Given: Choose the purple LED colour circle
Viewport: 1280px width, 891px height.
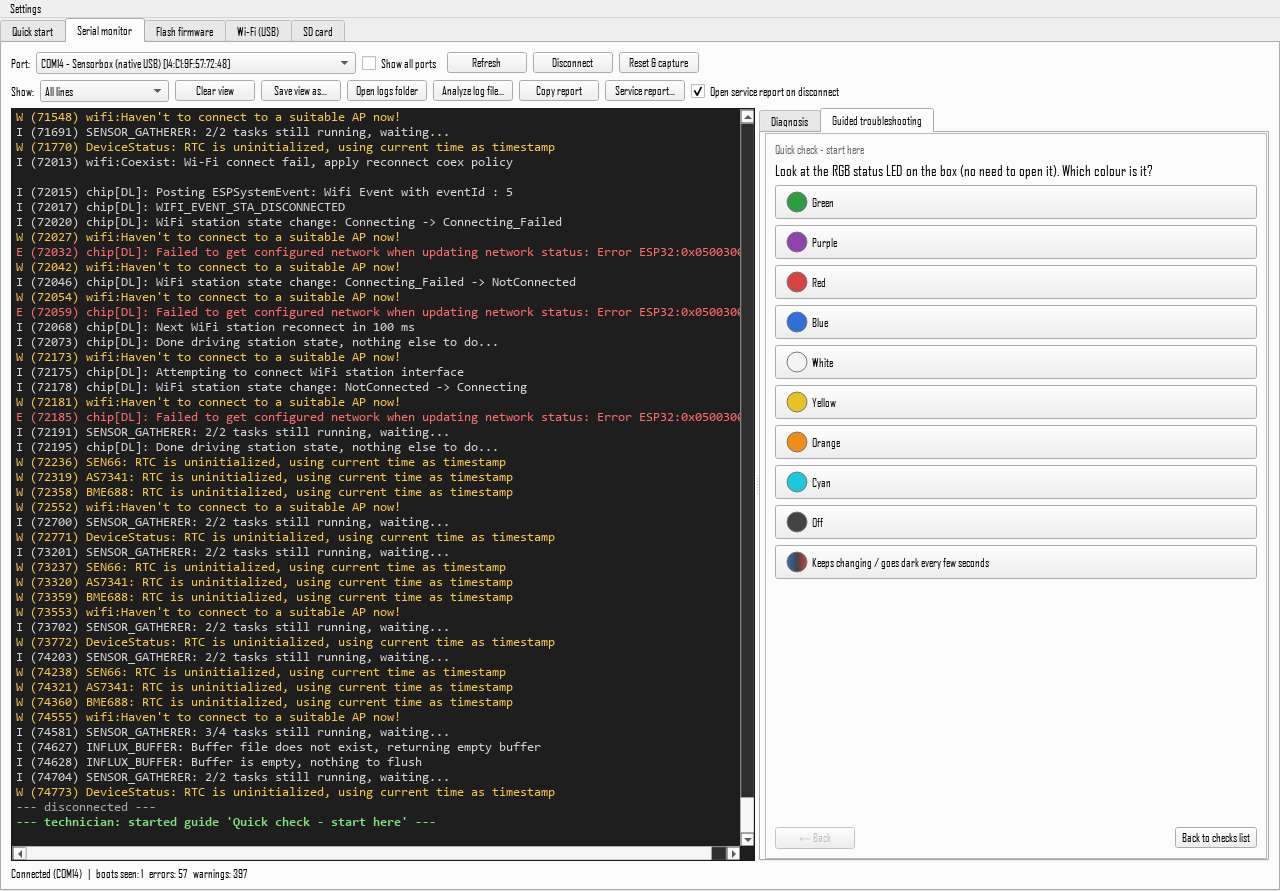Looking at the screenshot, I should click(797, 243).
